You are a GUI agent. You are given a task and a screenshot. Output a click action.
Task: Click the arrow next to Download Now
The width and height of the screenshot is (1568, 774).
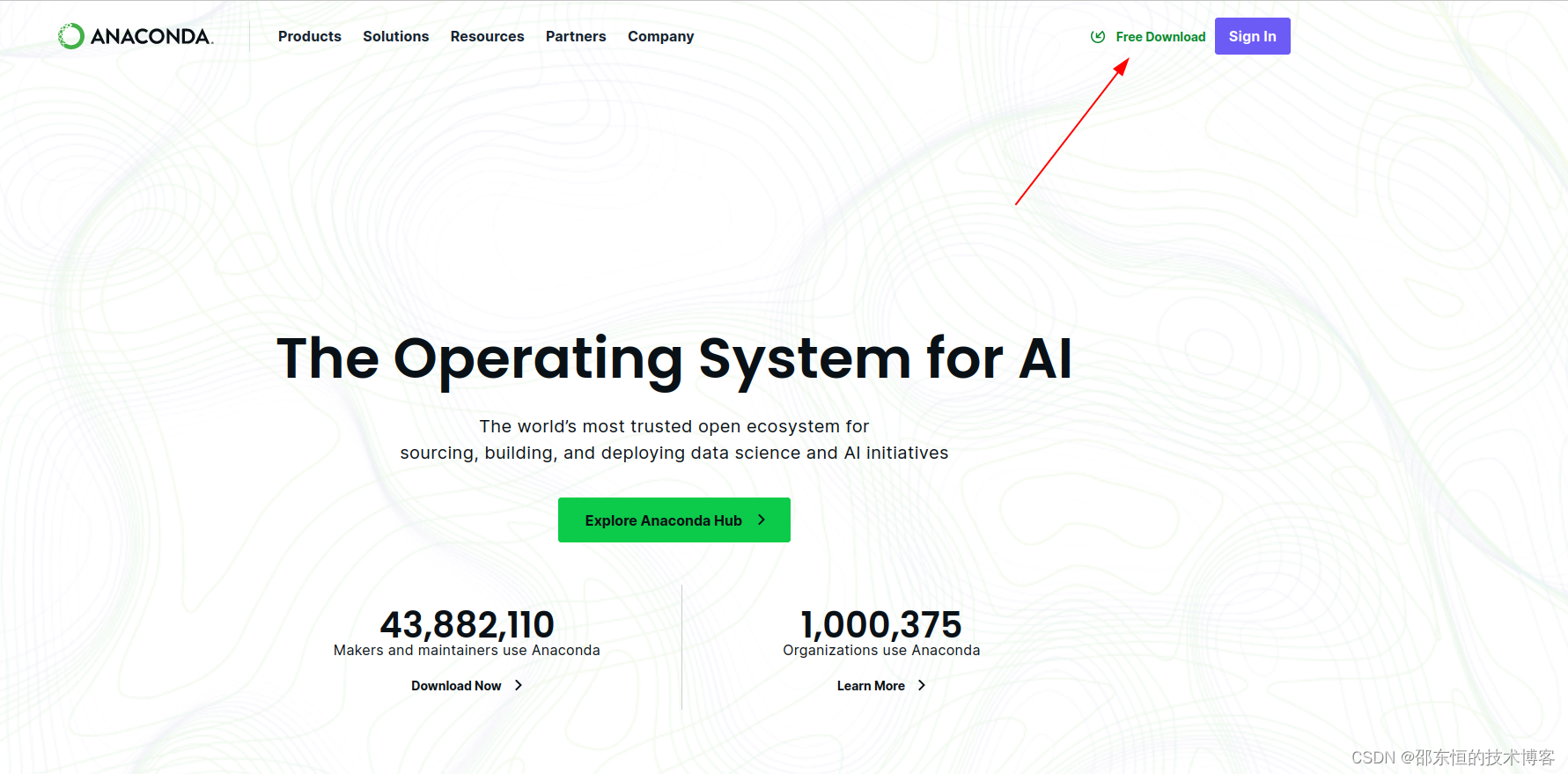point(519,685)
